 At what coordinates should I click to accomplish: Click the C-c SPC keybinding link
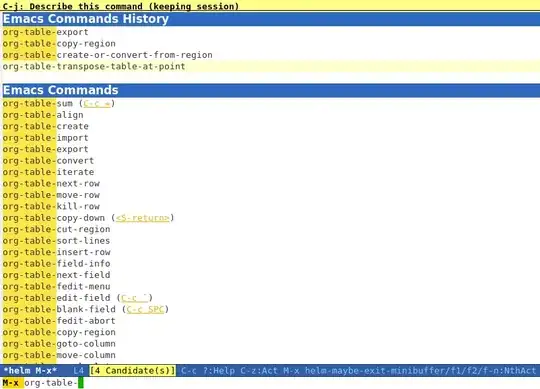[145, 309]
